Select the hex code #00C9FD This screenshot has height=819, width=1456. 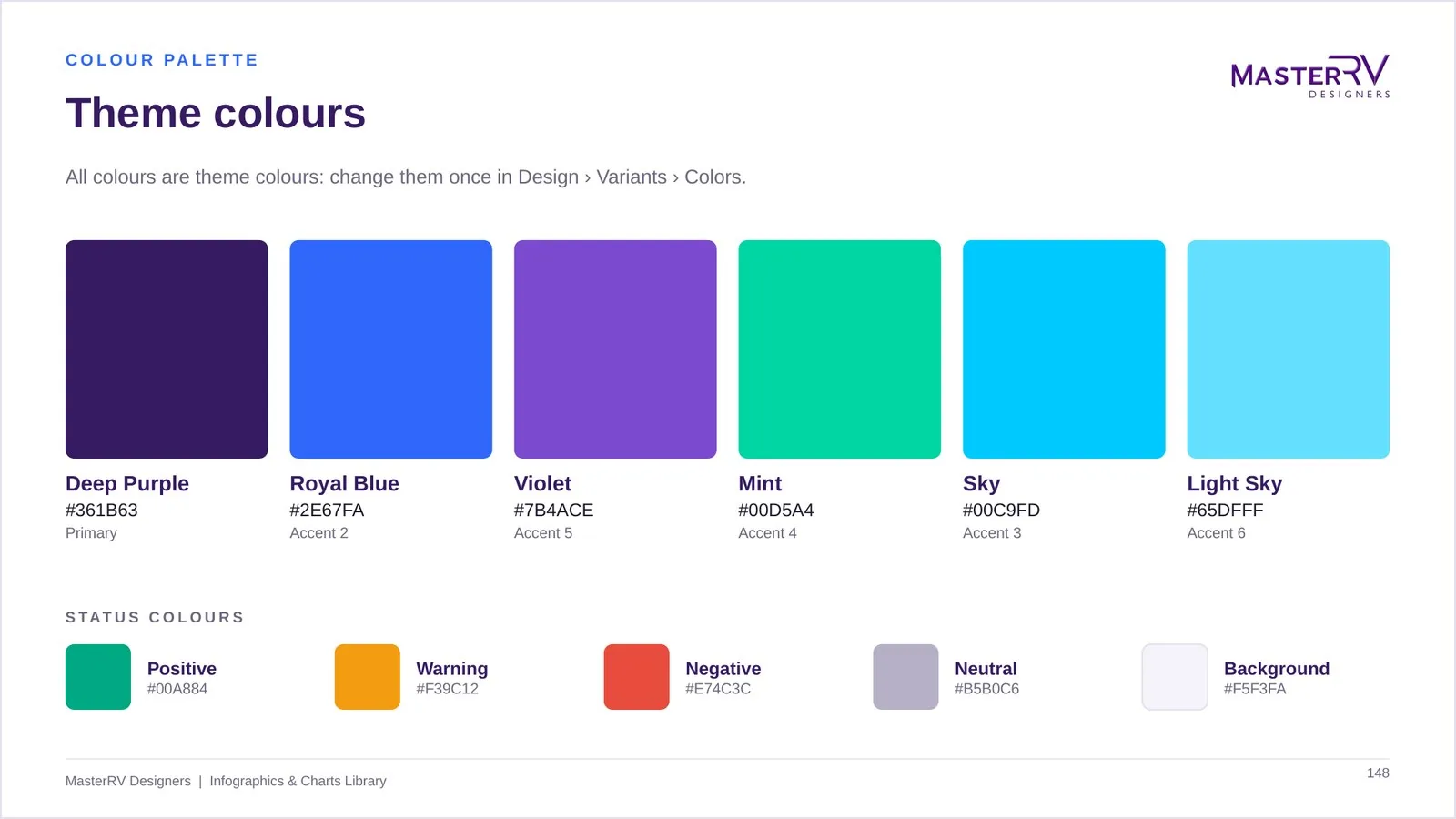[x=1001, y=511]
